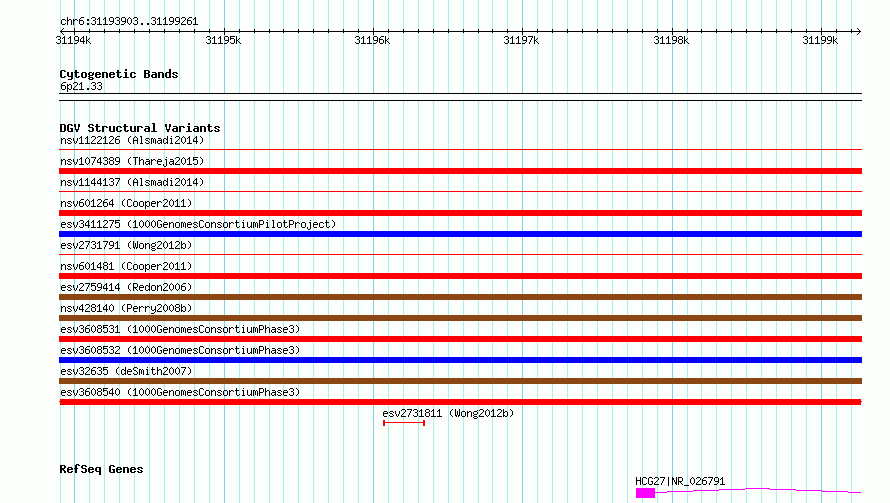Click the chr6:31193903..31199261 coordinate label
This screenshot has width=890, height=503.
tap(129, 22)
